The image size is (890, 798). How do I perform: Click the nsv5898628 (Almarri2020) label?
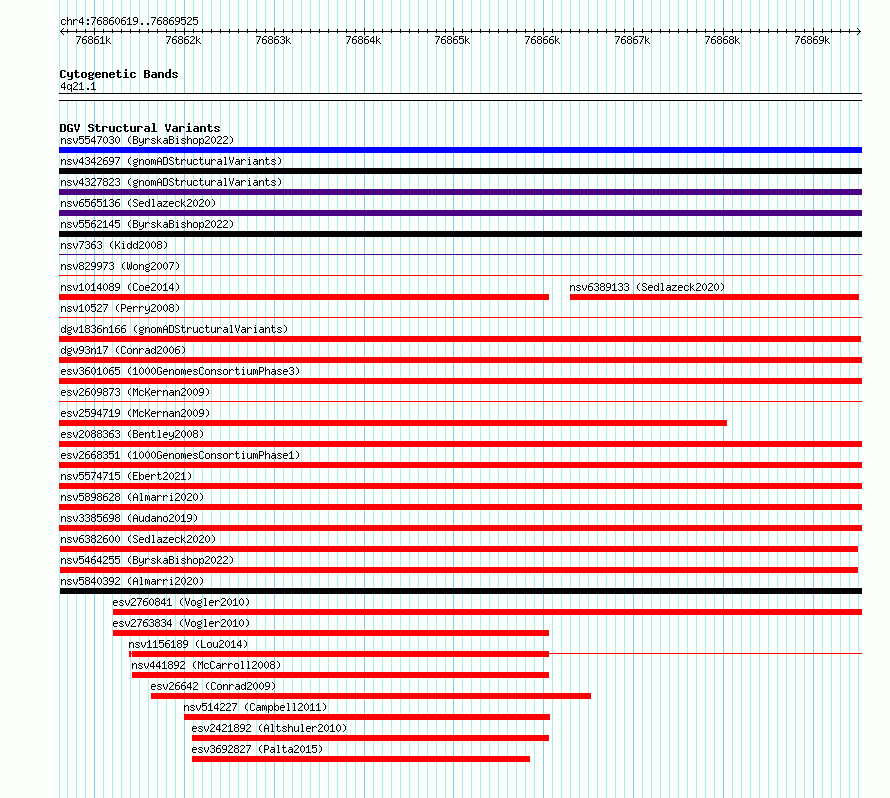click(x=132, y=497)
